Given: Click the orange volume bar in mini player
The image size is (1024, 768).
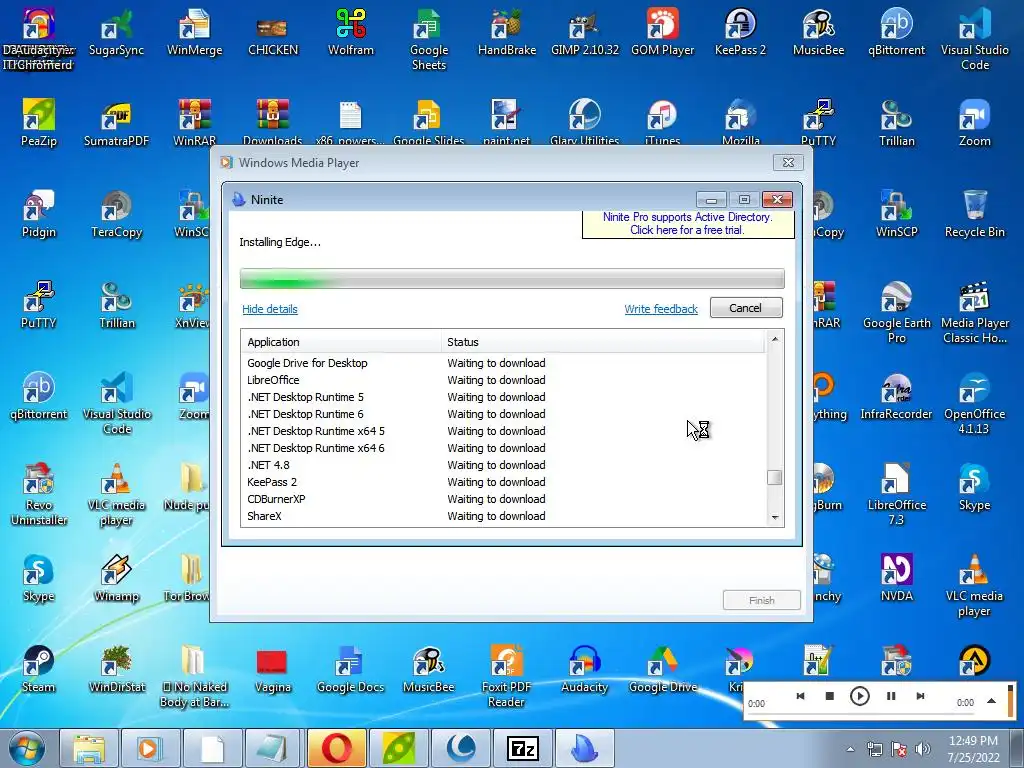Looking at the screenshot, I should pyautogui.click(x=1010, y=700).
